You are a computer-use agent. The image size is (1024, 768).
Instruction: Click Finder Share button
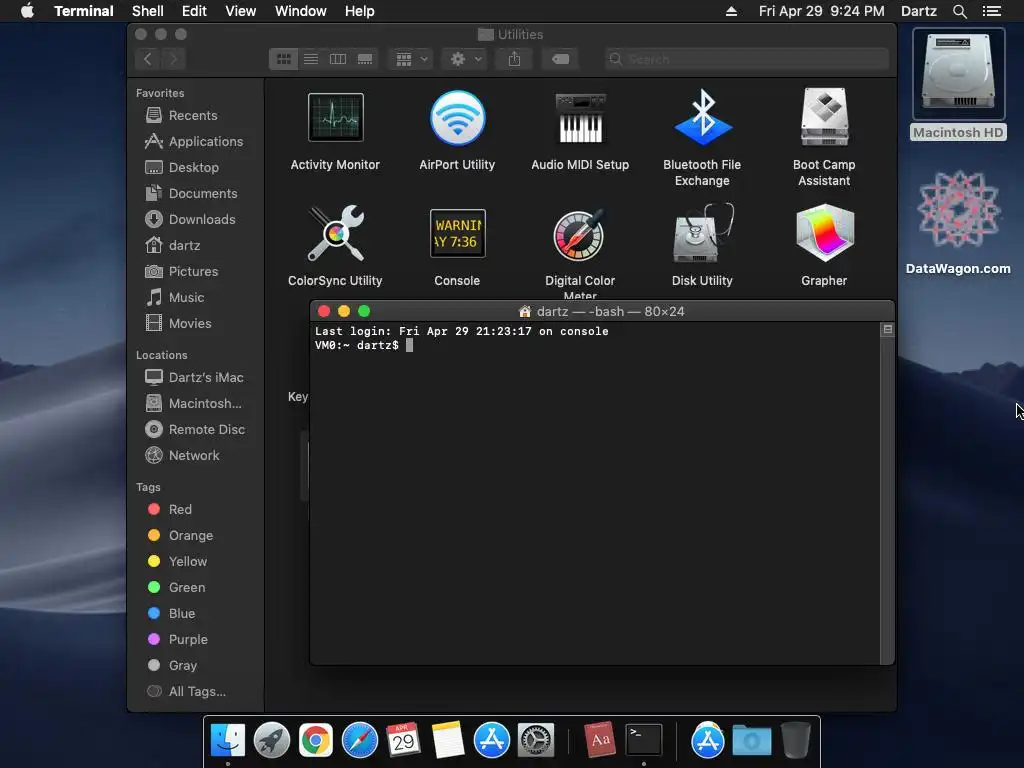pyautogui.click(x=515, y=59)
